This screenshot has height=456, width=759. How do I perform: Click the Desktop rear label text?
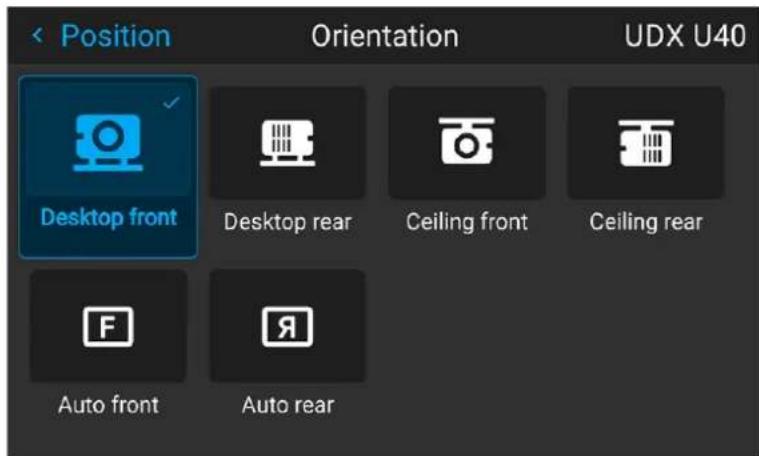point(288,222)
